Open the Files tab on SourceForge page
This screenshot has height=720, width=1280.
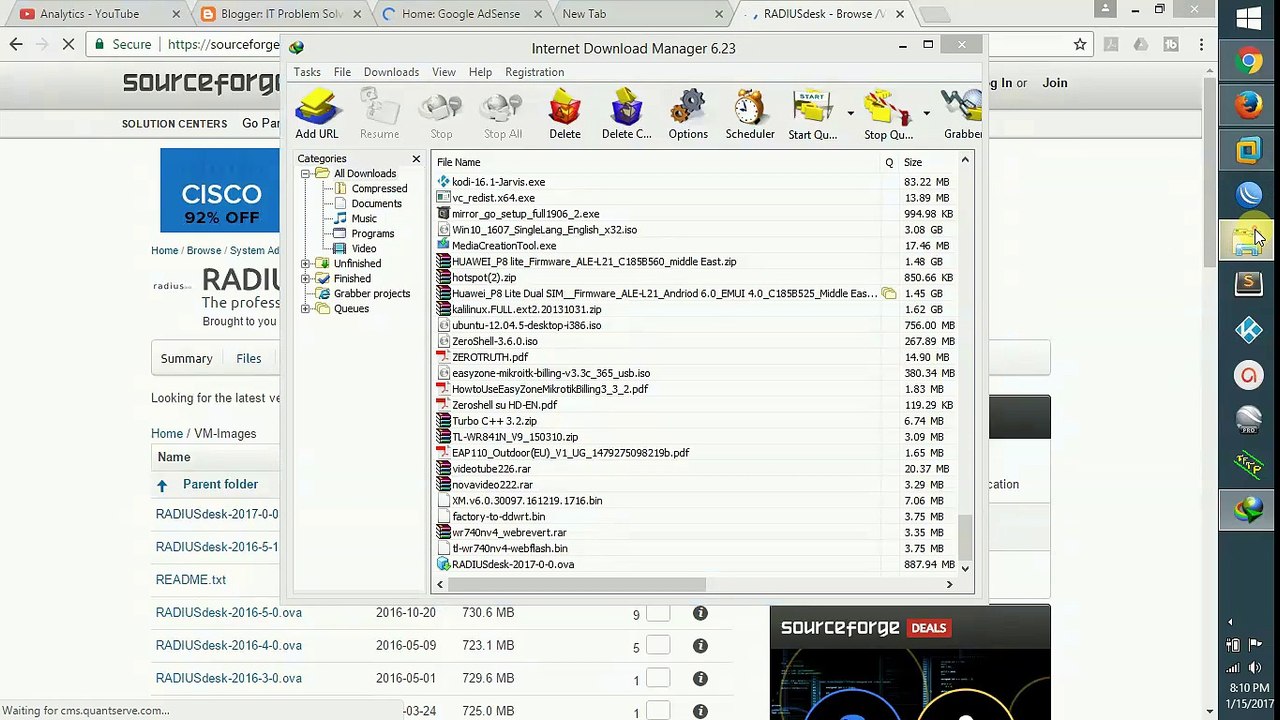(x=249, y=358)
